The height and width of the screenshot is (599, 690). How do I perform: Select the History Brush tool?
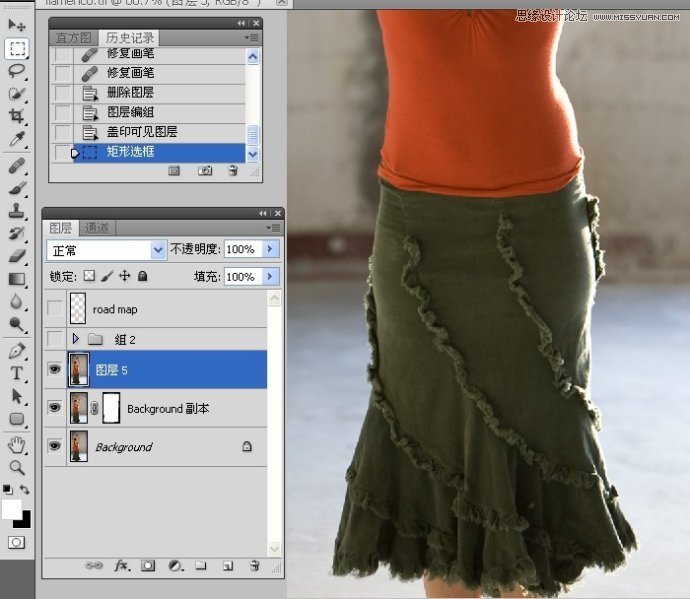(17, 233)
